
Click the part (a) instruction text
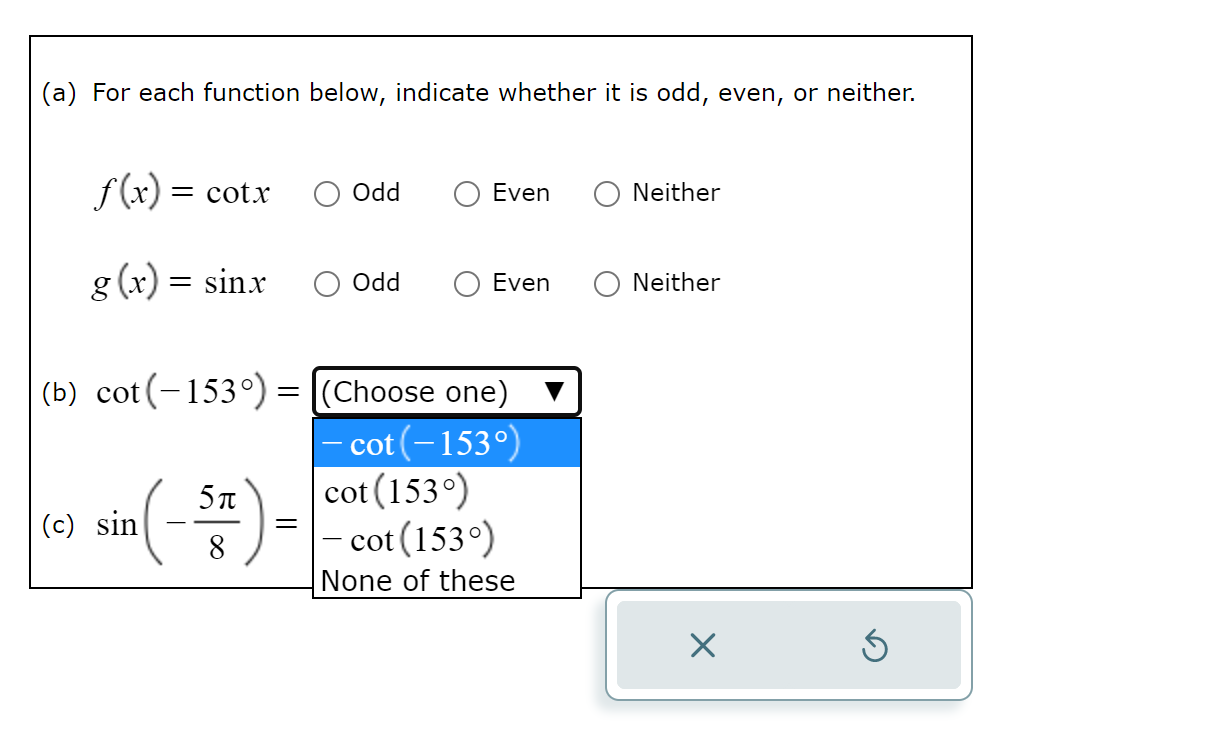(x=477, y=92)
